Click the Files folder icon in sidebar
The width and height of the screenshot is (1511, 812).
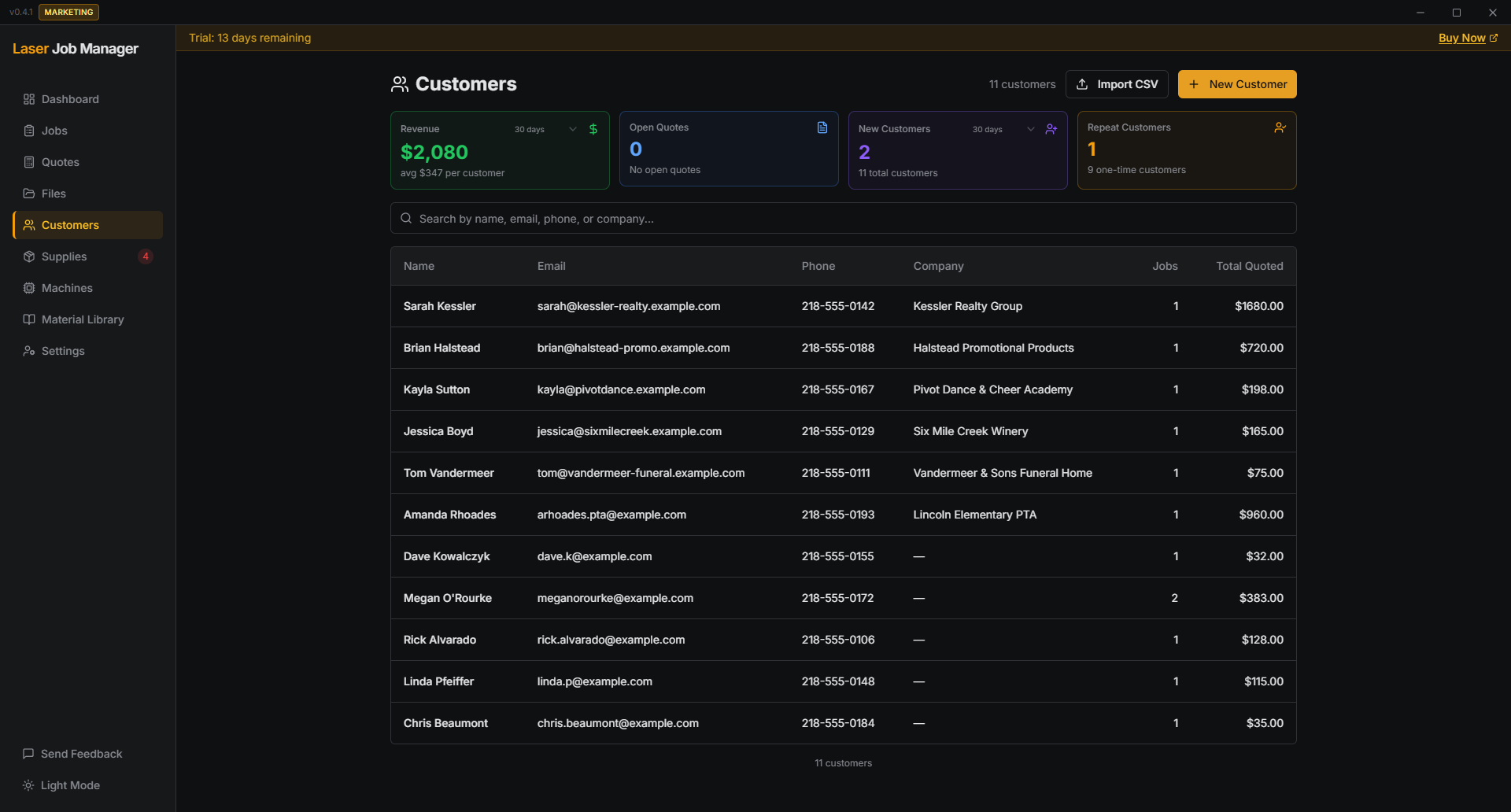coord(29,194)
